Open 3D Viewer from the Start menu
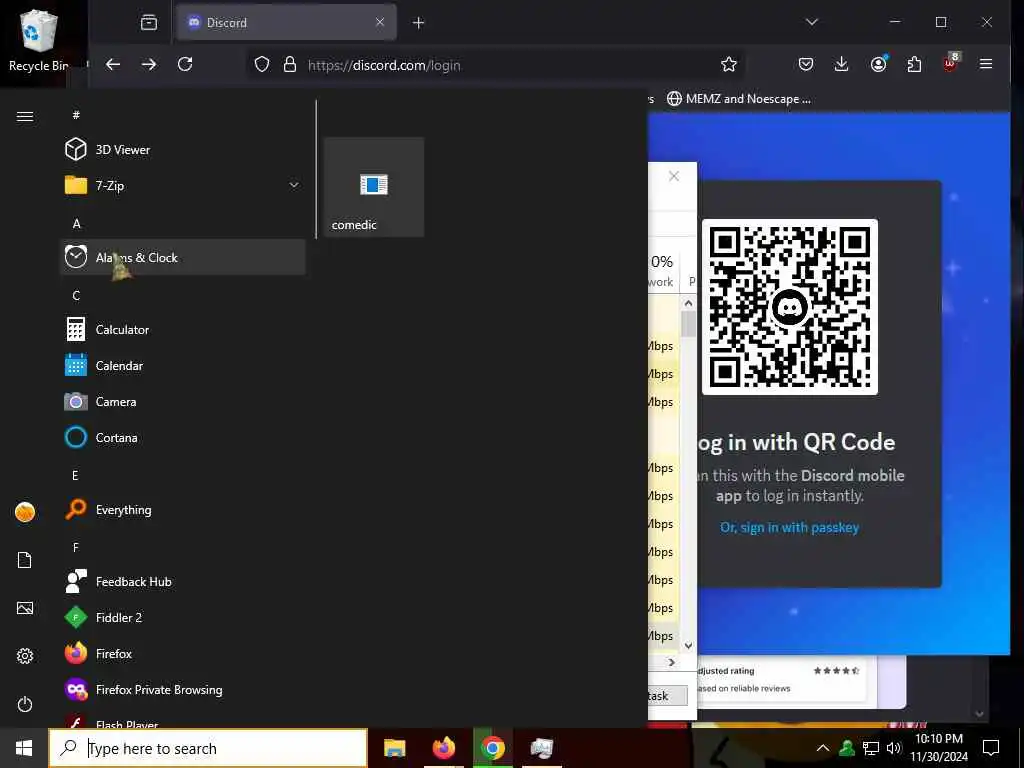The height and width of the screenshot is (768, 1024). click(182, 150)
